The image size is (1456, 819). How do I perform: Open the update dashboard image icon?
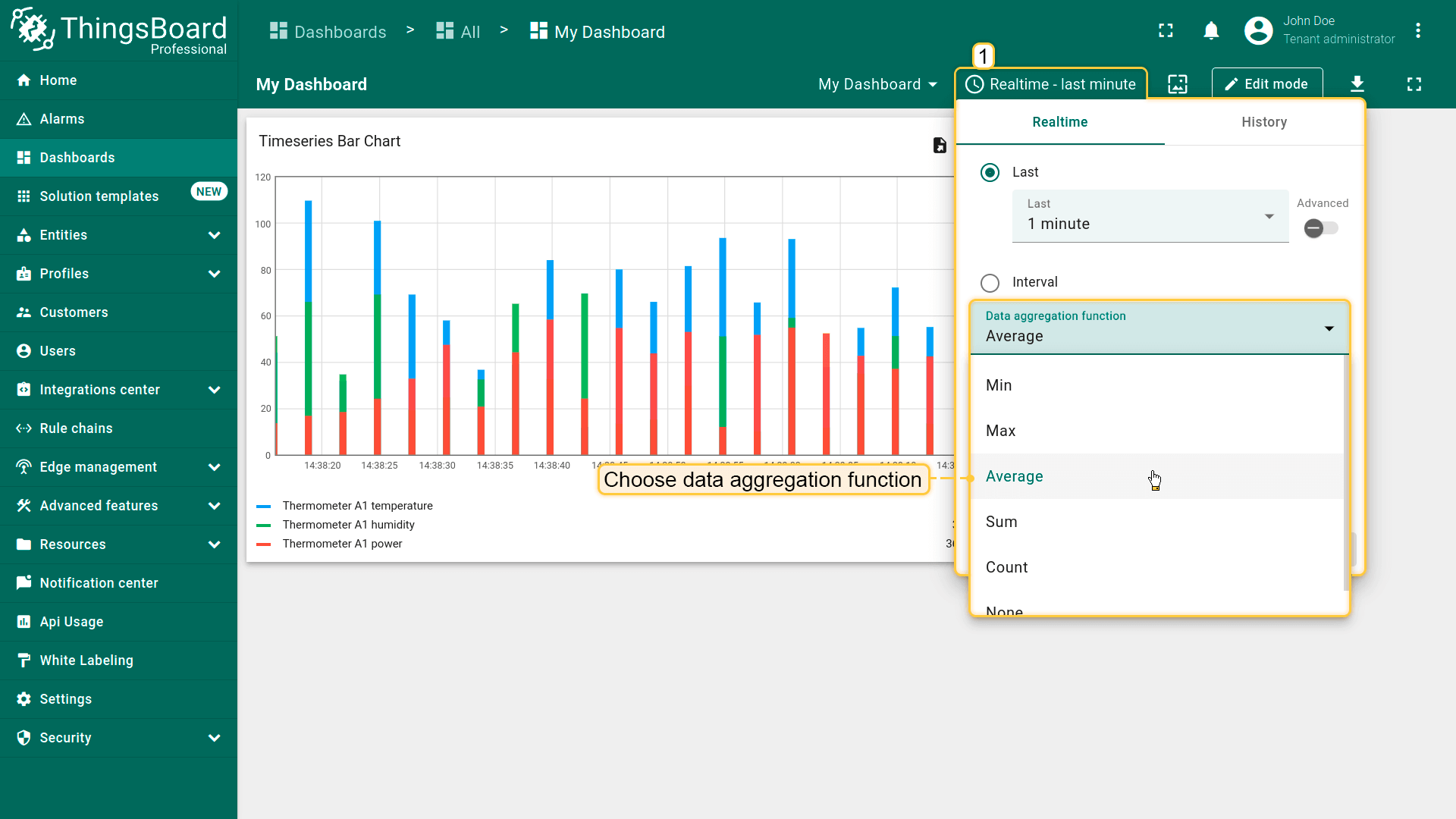(1178, 84)
